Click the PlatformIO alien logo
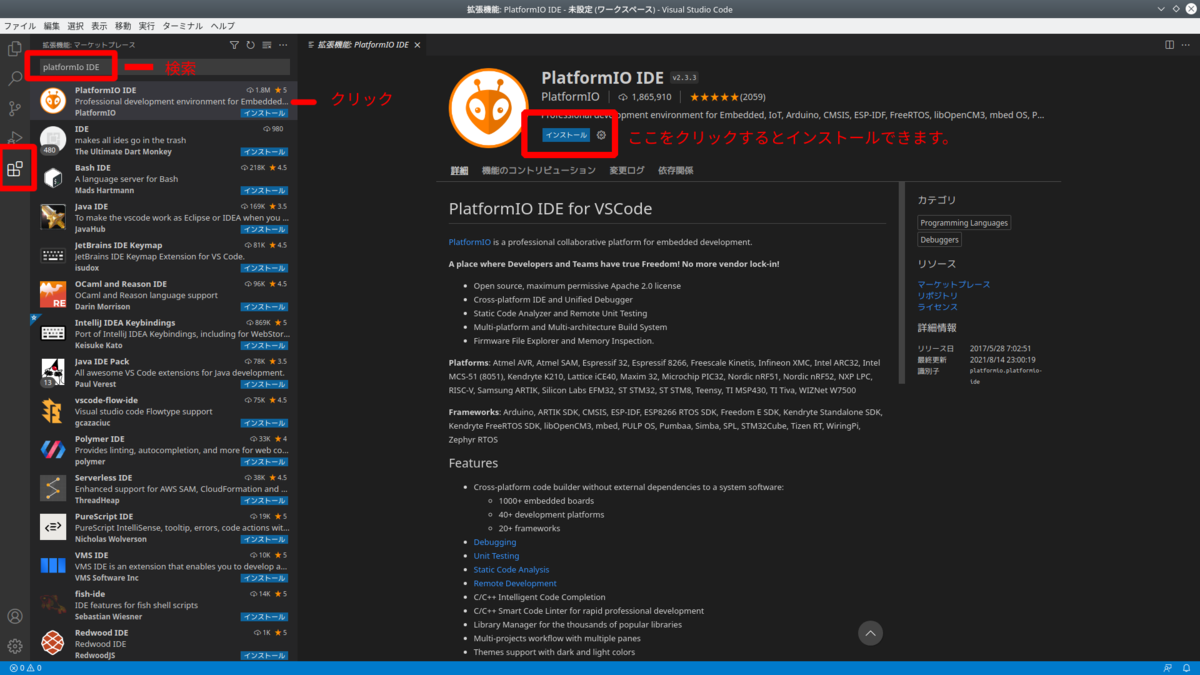Screen dimensions: 1200x675 tap(488, 109)
